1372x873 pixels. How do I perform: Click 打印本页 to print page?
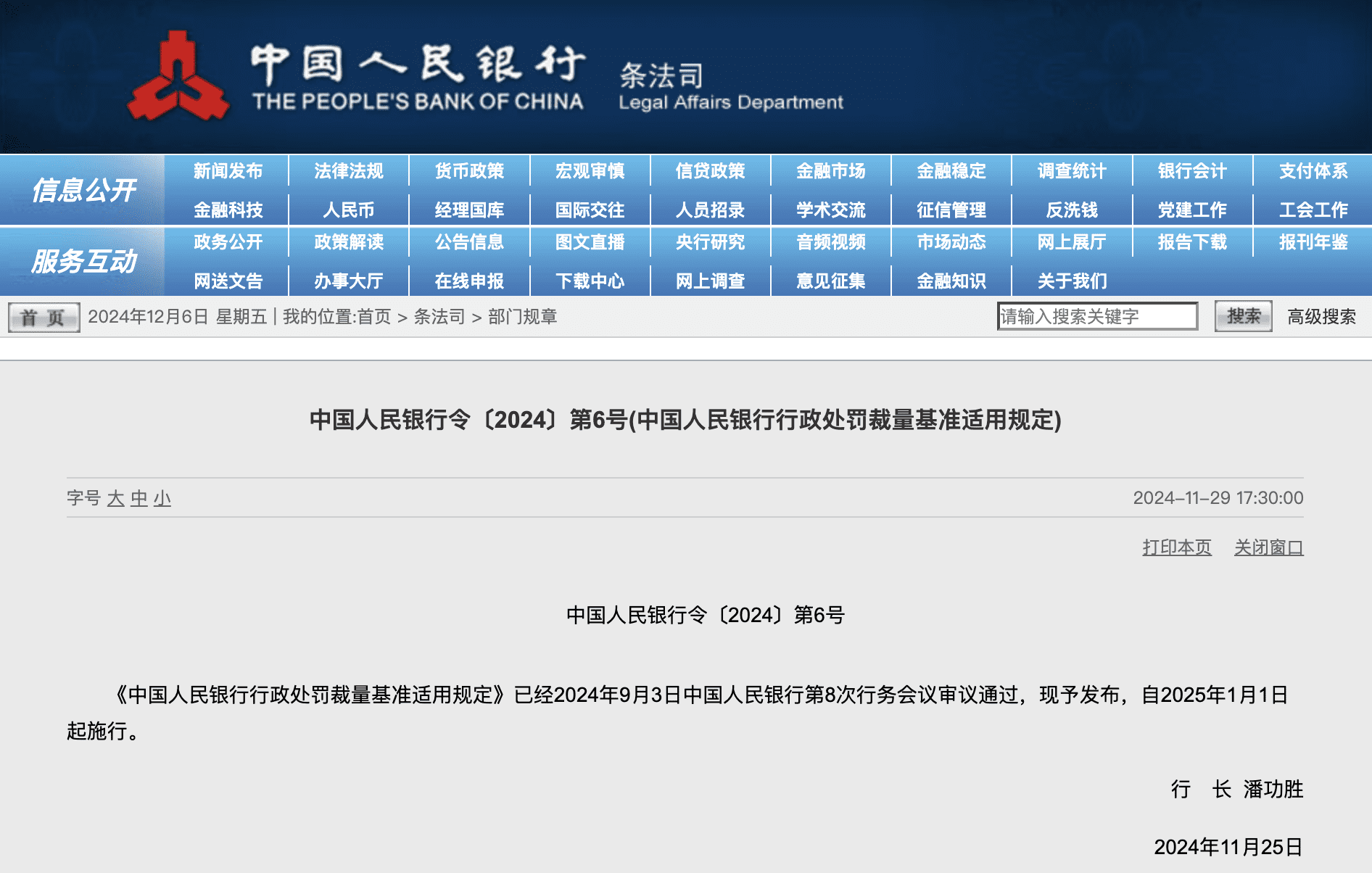[1177, 547]
